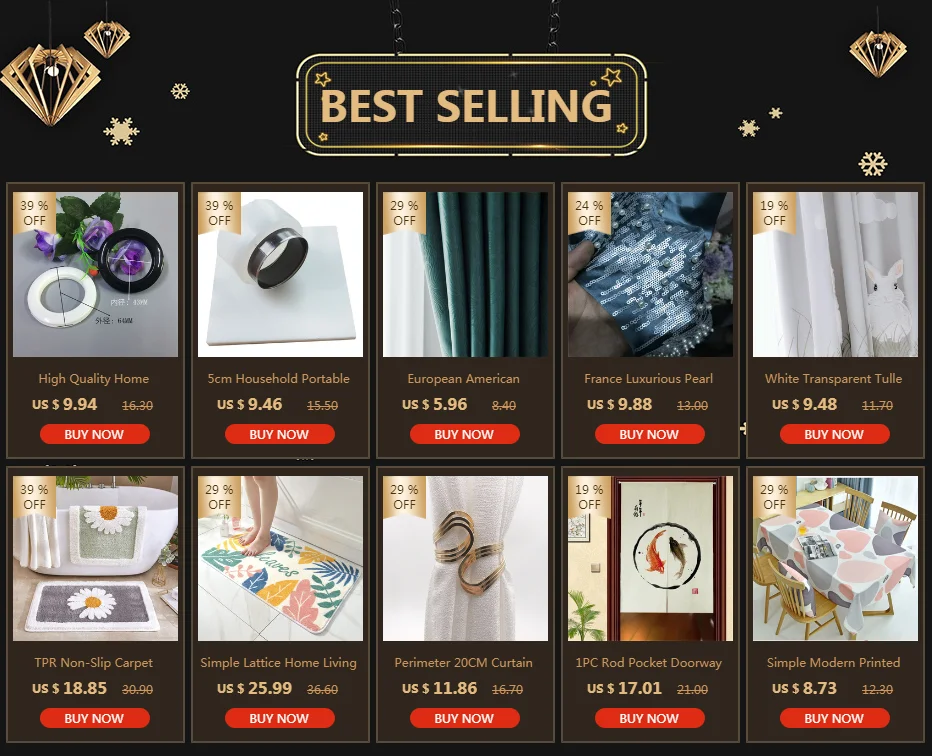932x756 pixels.
Task: Open the gold curtain tieback buckle image
Action: tap(465, 558)
